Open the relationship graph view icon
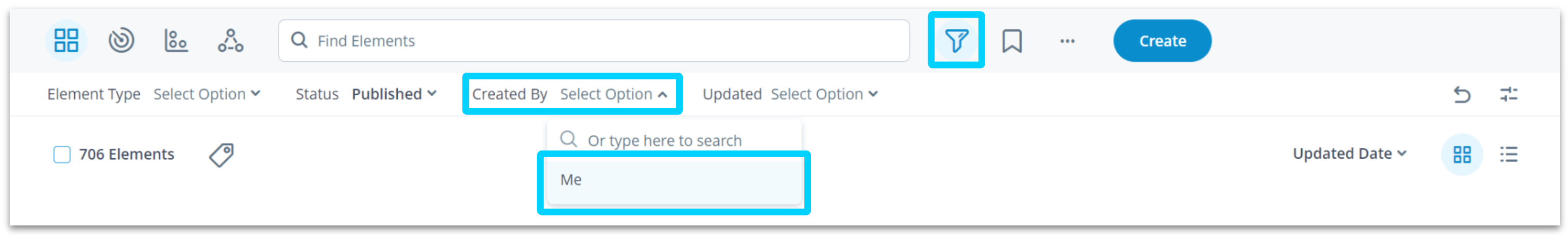1568x235 pixels. [231, 41]
